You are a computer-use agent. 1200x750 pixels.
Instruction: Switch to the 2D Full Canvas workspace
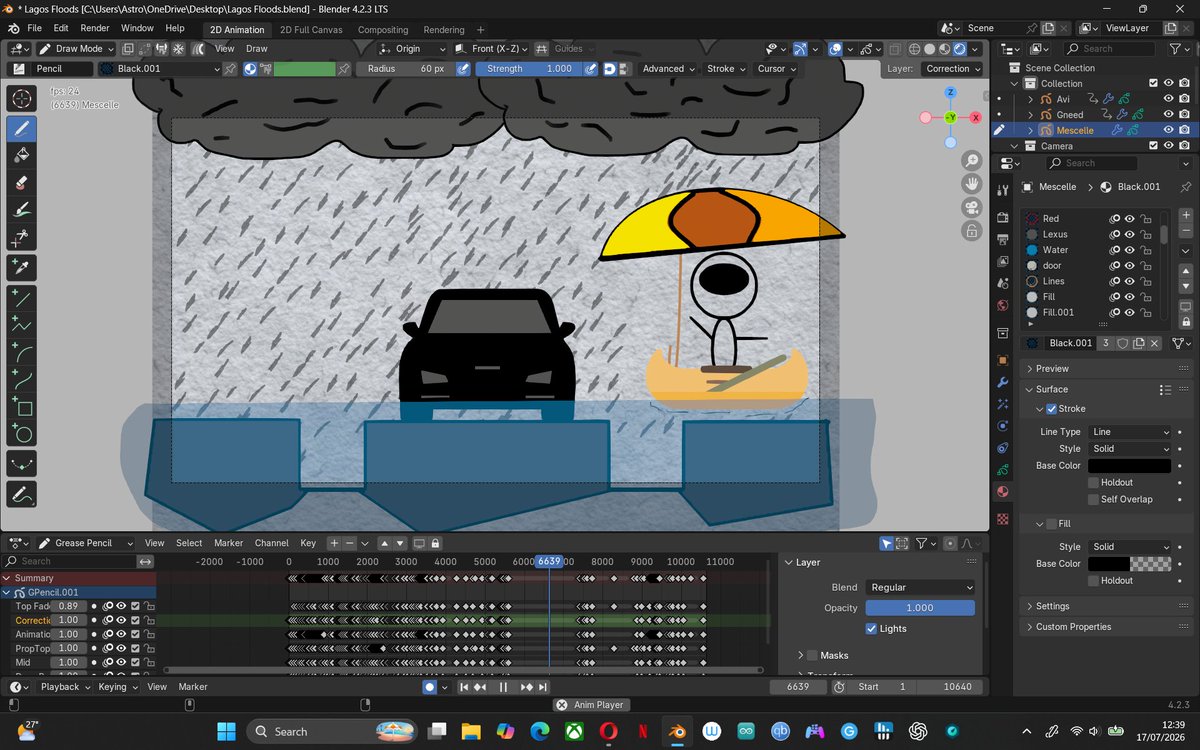[x=311, y=30]
